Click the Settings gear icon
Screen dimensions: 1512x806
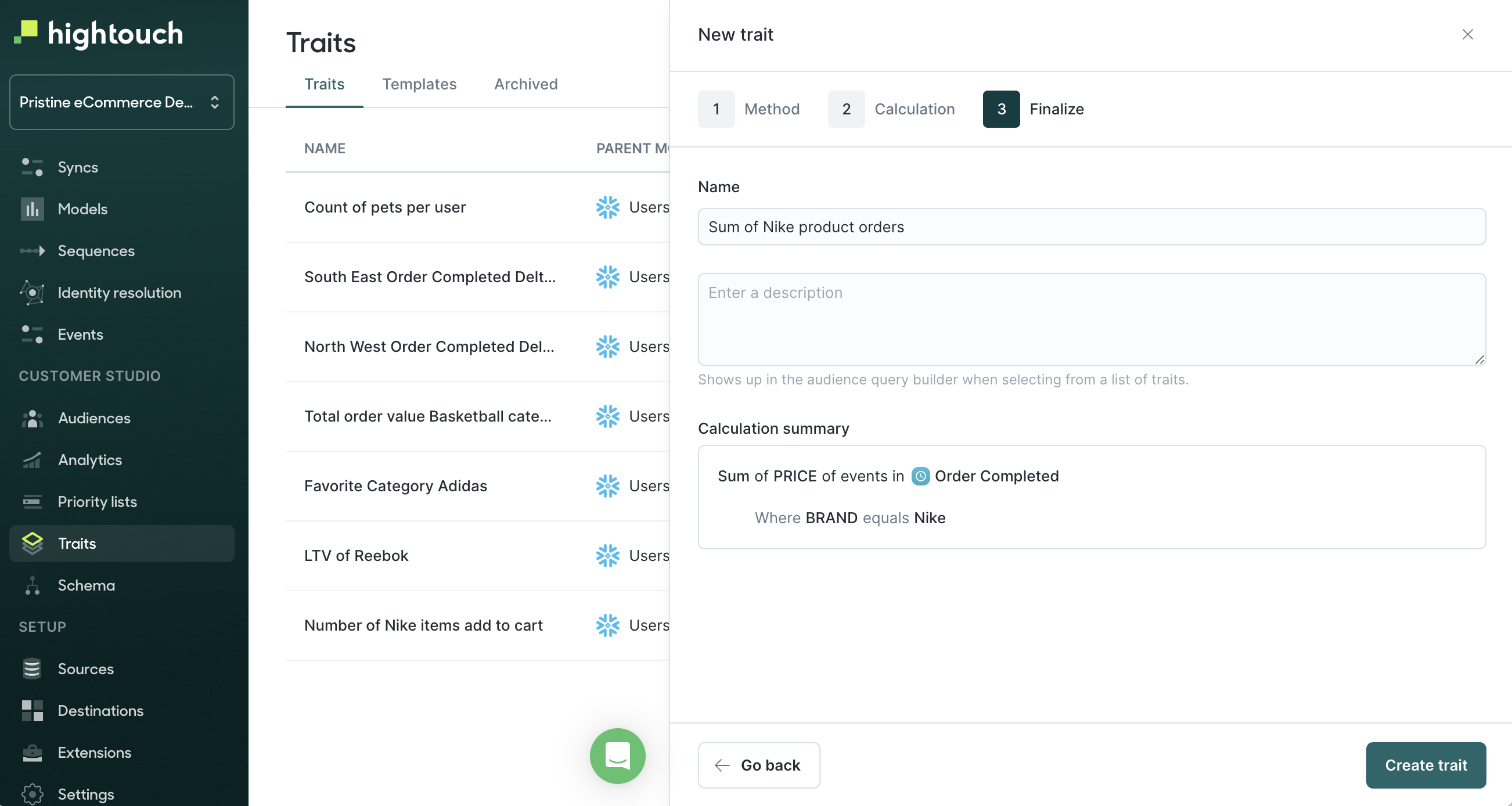33,794
